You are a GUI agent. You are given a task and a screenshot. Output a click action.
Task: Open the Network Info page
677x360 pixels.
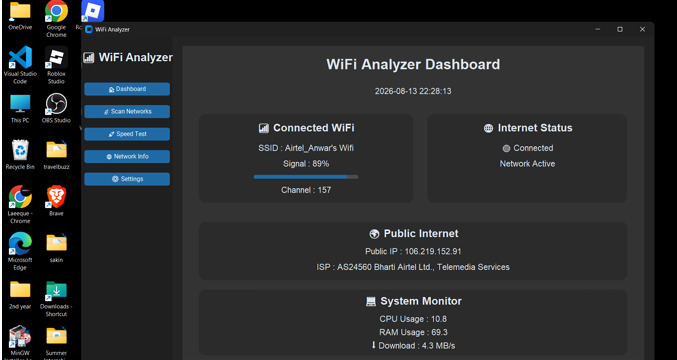[127, 156]
